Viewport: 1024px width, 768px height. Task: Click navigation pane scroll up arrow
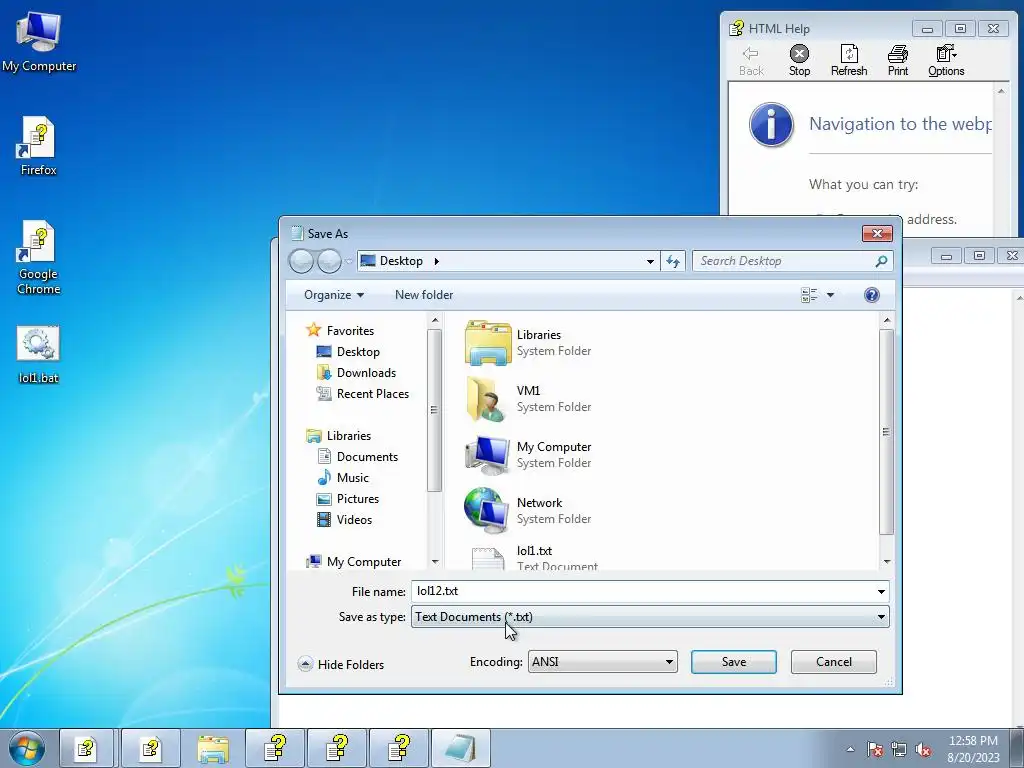[434, 320]
